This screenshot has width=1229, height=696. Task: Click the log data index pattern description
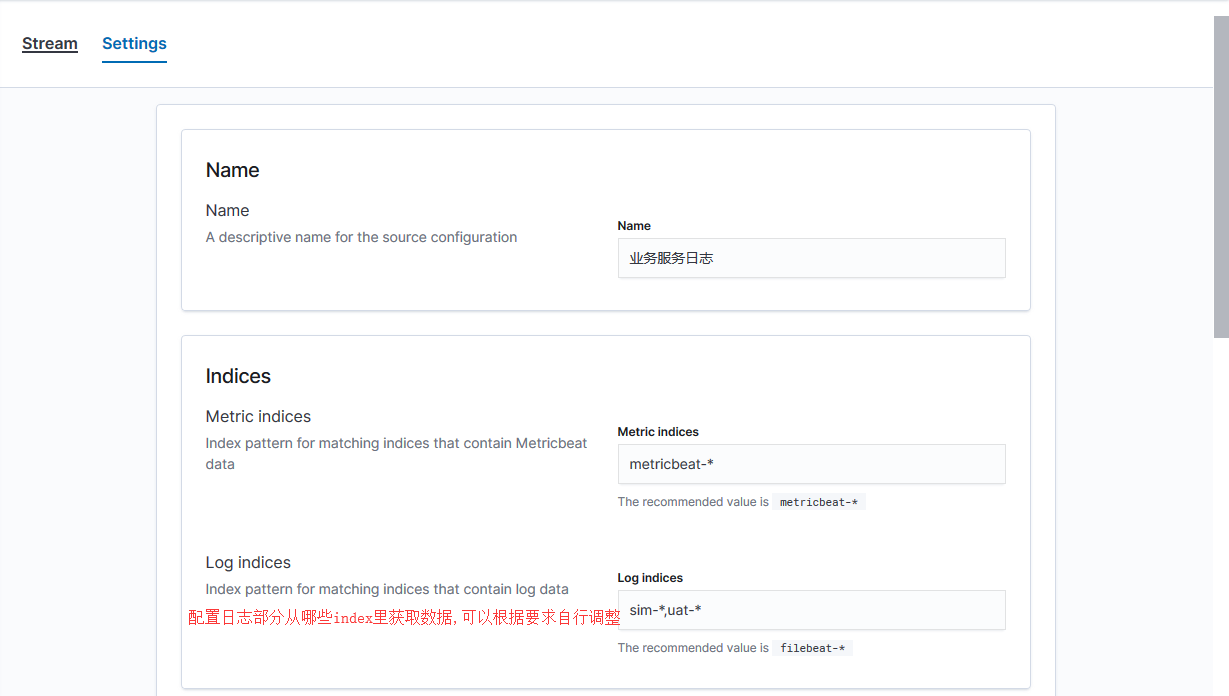(x=387, y=589)
